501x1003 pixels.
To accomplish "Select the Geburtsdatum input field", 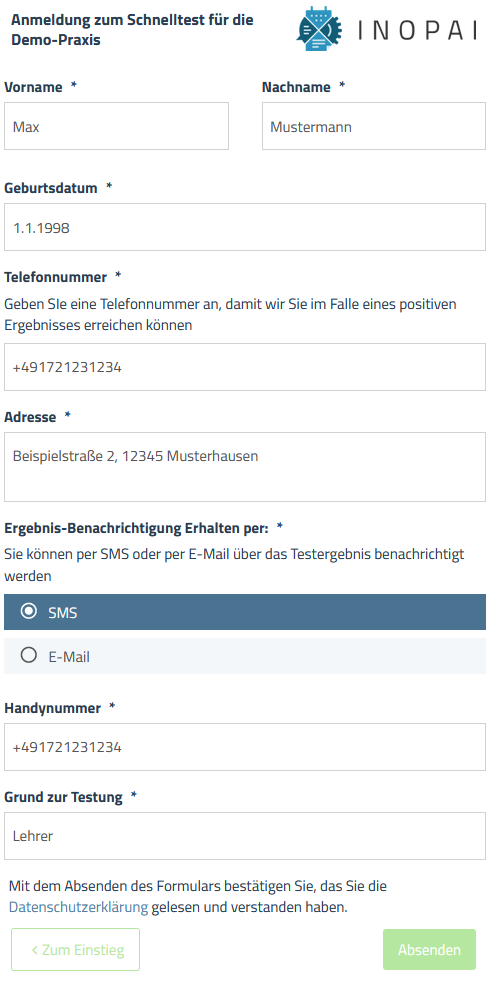I will (x=245, y=227).
